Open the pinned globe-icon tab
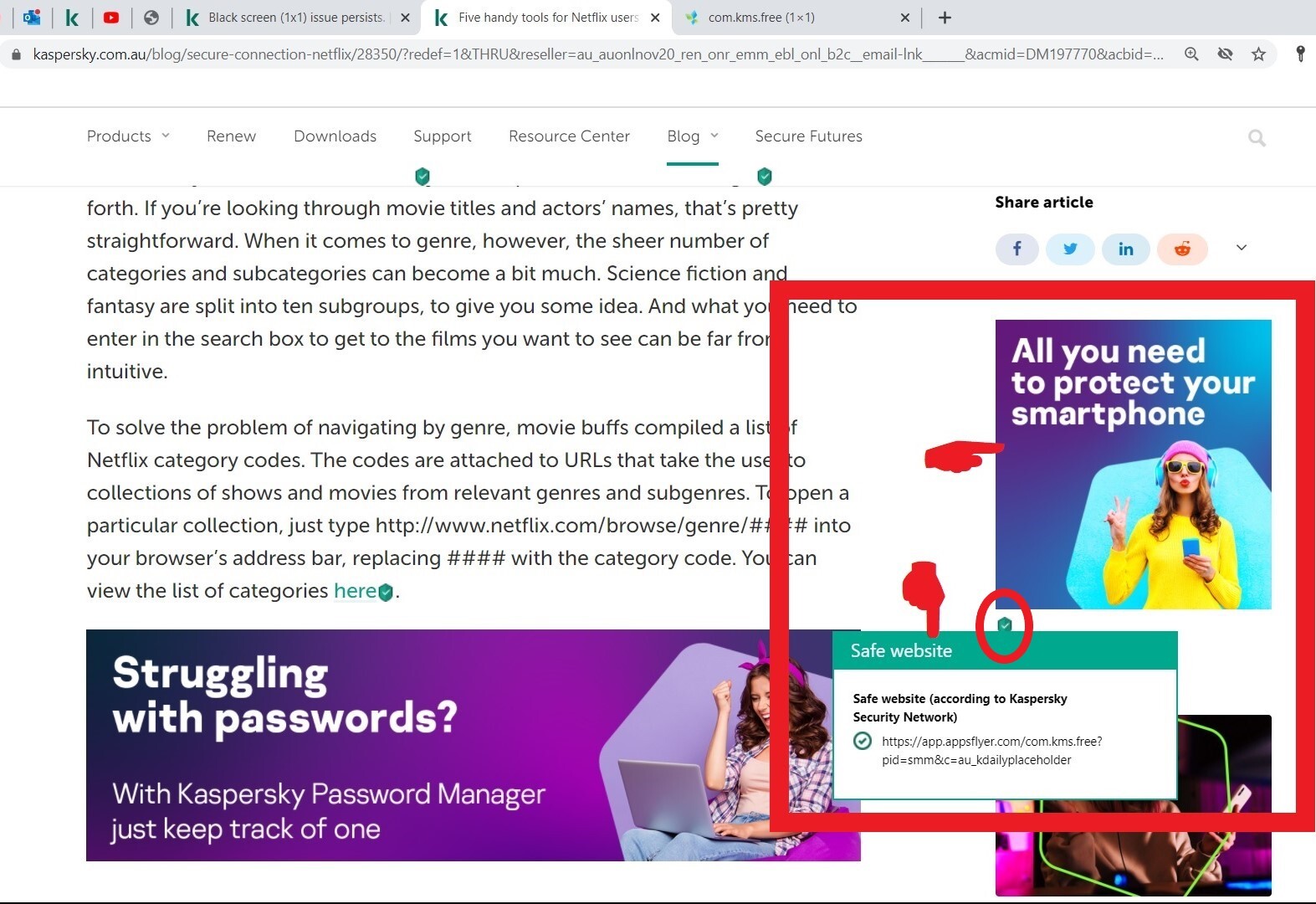The image size is (1316, 904). [x=151, y=18]
